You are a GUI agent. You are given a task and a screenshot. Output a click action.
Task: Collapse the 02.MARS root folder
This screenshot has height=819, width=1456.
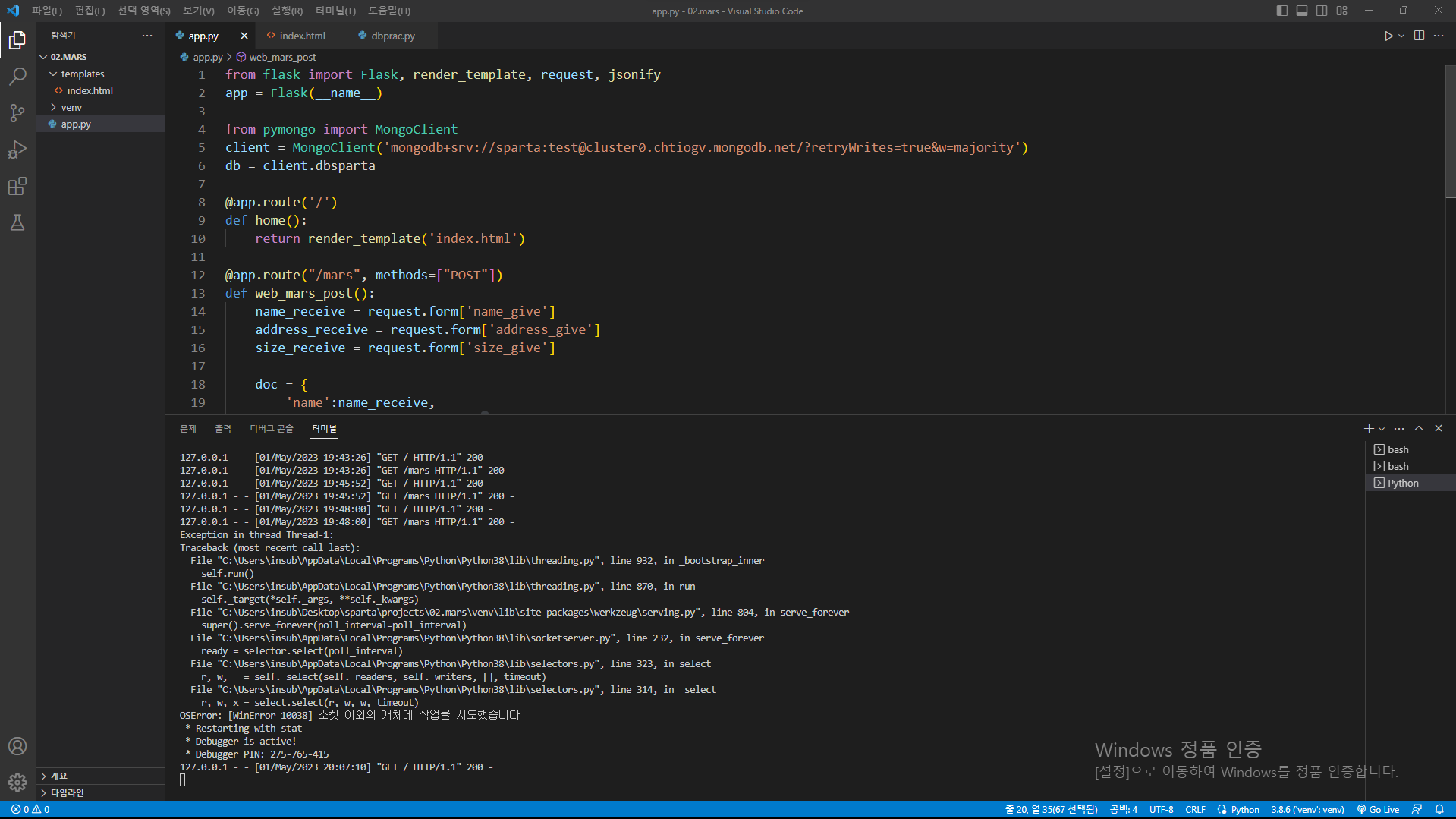100,57
